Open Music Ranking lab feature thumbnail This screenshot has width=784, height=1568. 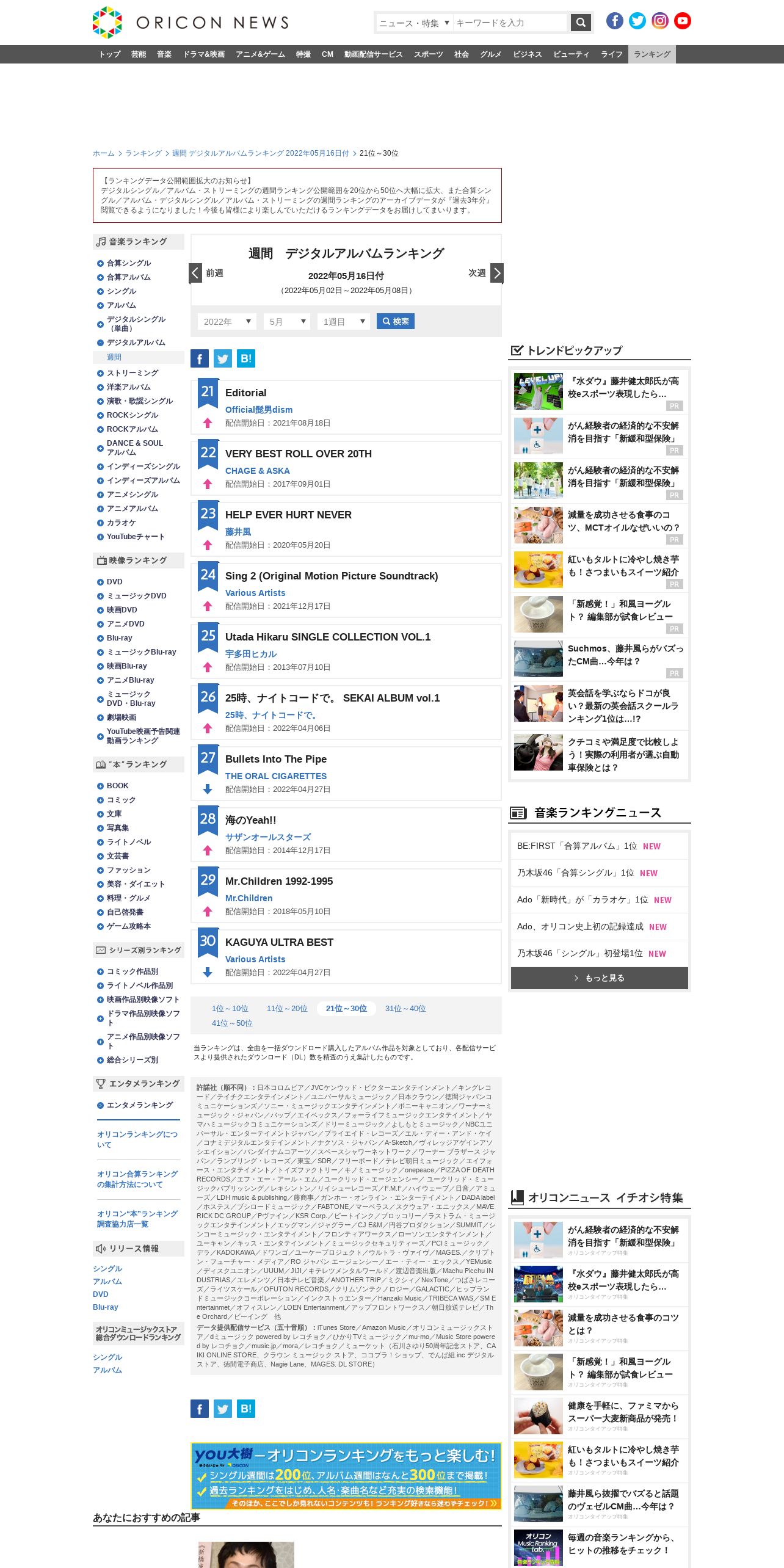tap(539, 1548)
